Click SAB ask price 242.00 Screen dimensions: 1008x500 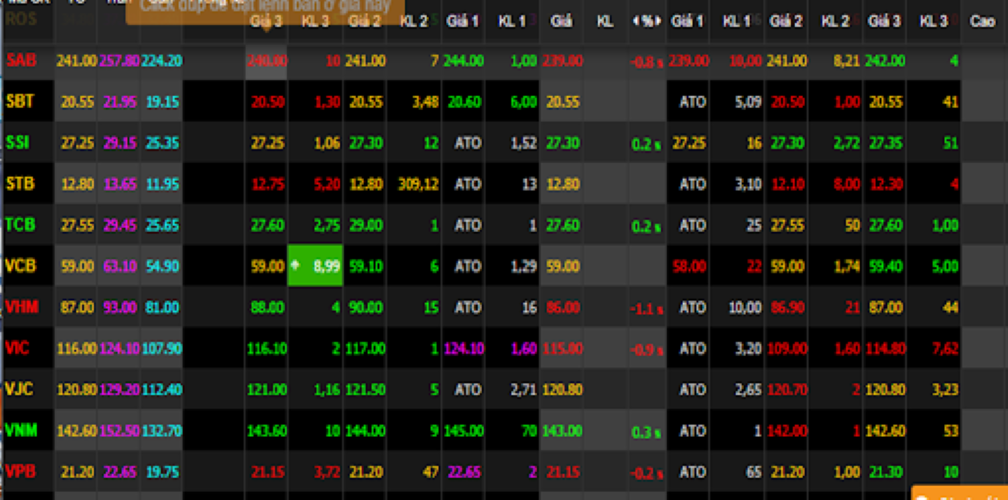click(885, 61)
